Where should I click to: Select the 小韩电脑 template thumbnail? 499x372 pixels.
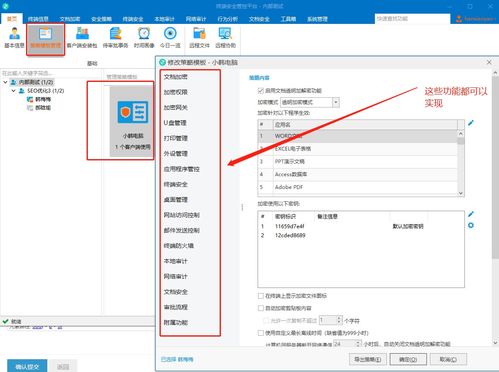pos(132,121)
